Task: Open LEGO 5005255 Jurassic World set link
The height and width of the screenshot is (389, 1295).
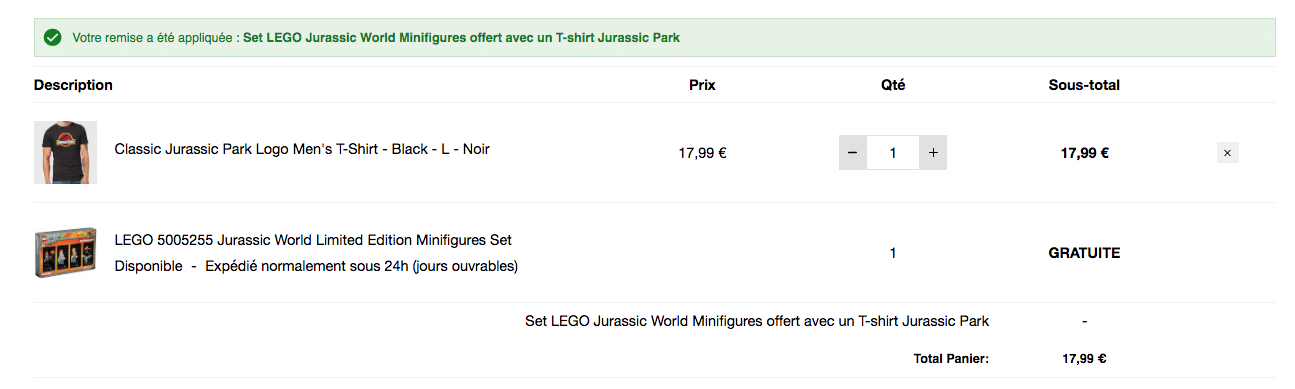Action: (313, 240)
